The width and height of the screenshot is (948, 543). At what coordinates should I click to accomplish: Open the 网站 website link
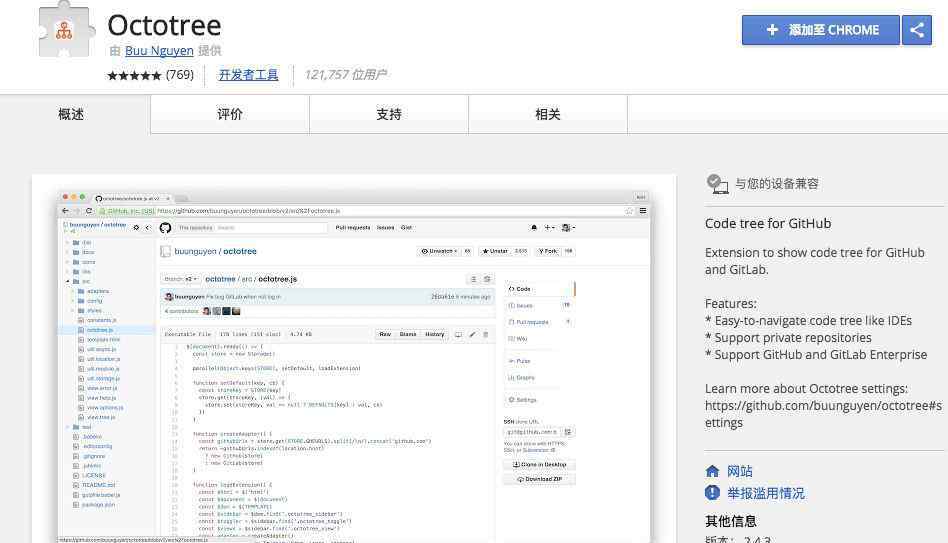tap(740, 471)
